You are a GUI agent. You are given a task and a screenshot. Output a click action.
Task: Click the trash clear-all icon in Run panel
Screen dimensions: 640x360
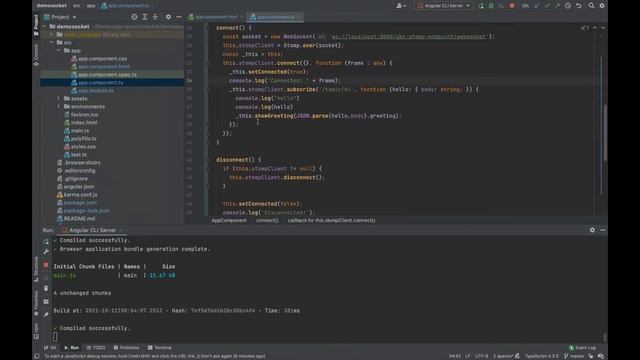pos(46,289)
